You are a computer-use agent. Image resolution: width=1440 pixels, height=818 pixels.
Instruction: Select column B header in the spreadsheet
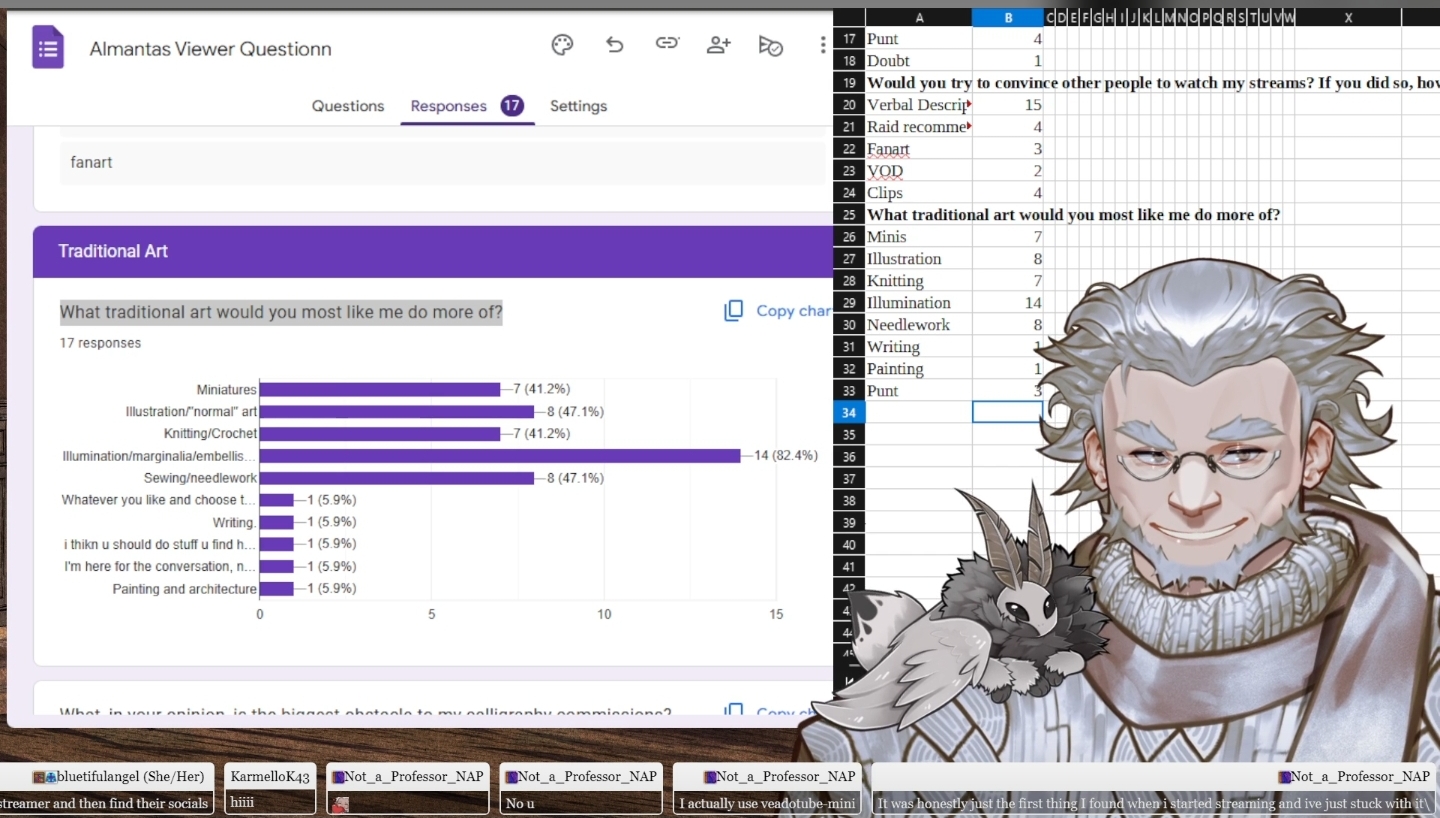tap(1008, 17)
